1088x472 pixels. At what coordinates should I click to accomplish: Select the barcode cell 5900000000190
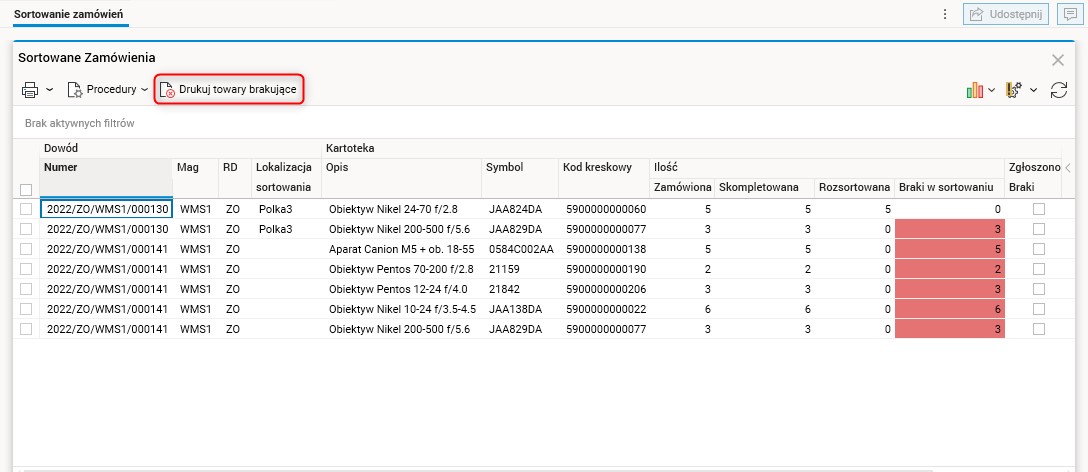pos(603,269)
